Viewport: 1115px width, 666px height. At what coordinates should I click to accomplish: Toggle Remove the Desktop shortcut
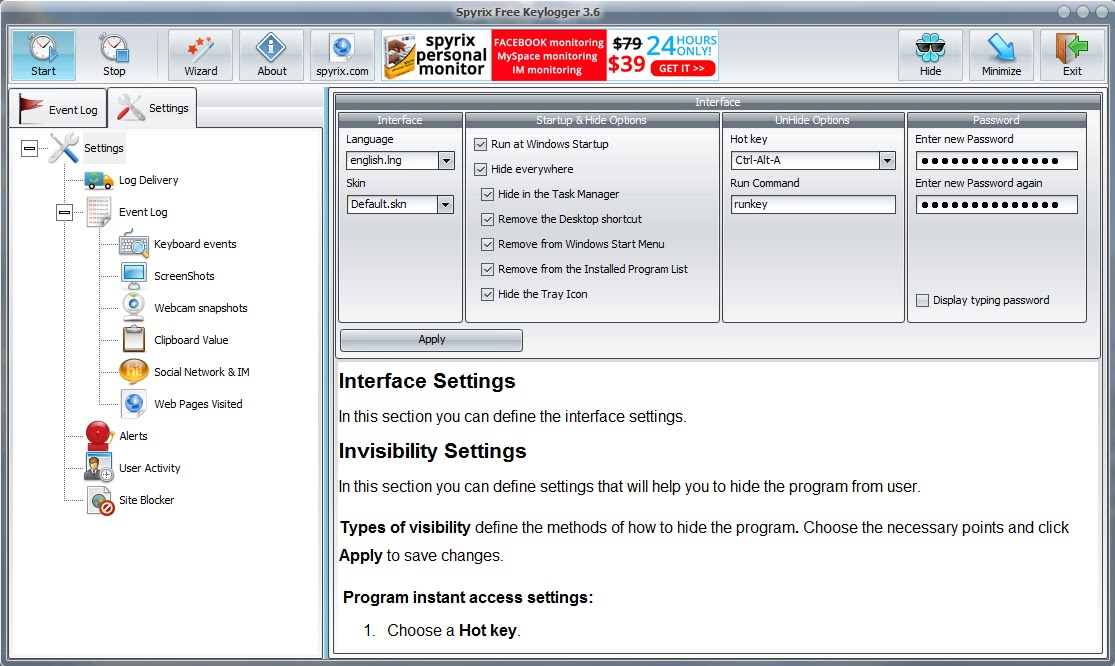pyautogui.click(x=488, y=219)
